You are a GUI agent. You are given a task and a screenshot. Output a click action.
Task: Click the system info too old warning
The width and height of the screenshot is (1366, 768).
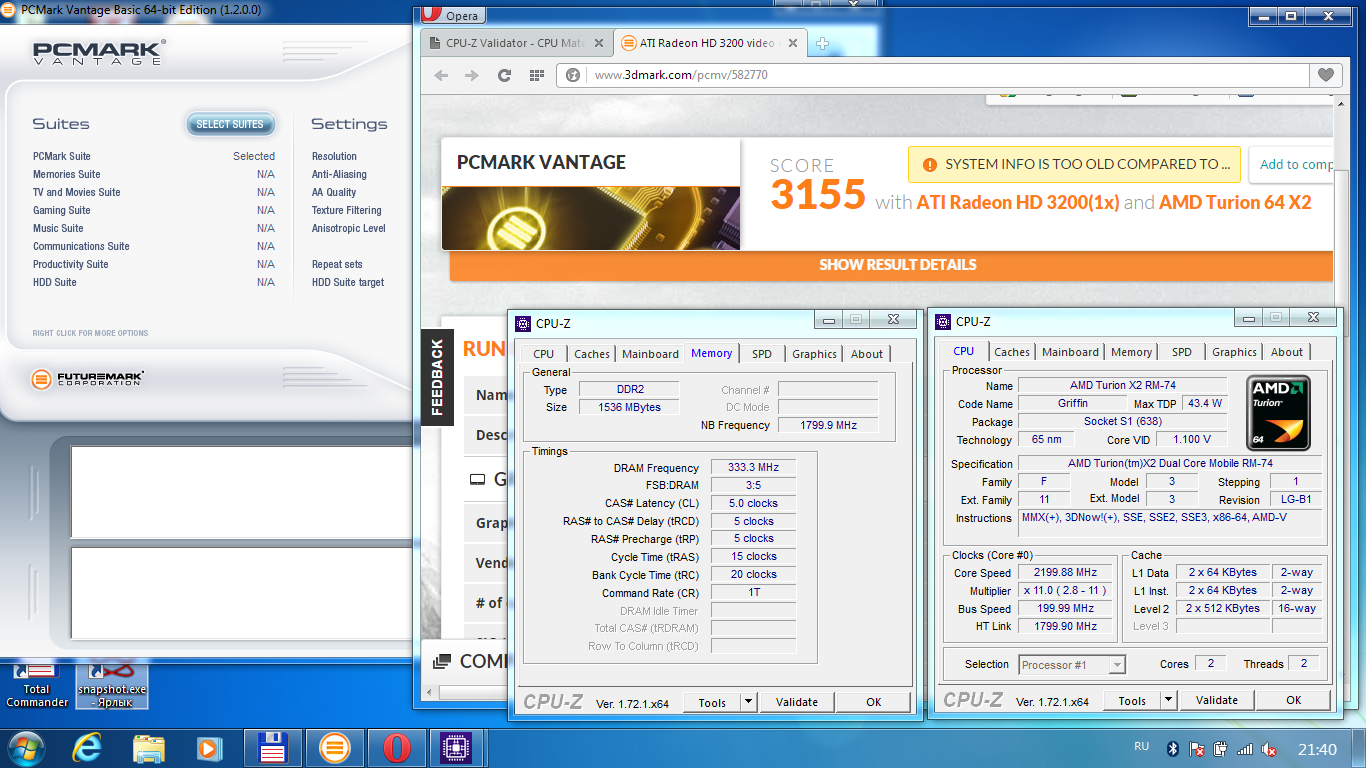click(x=1074, y=165)
